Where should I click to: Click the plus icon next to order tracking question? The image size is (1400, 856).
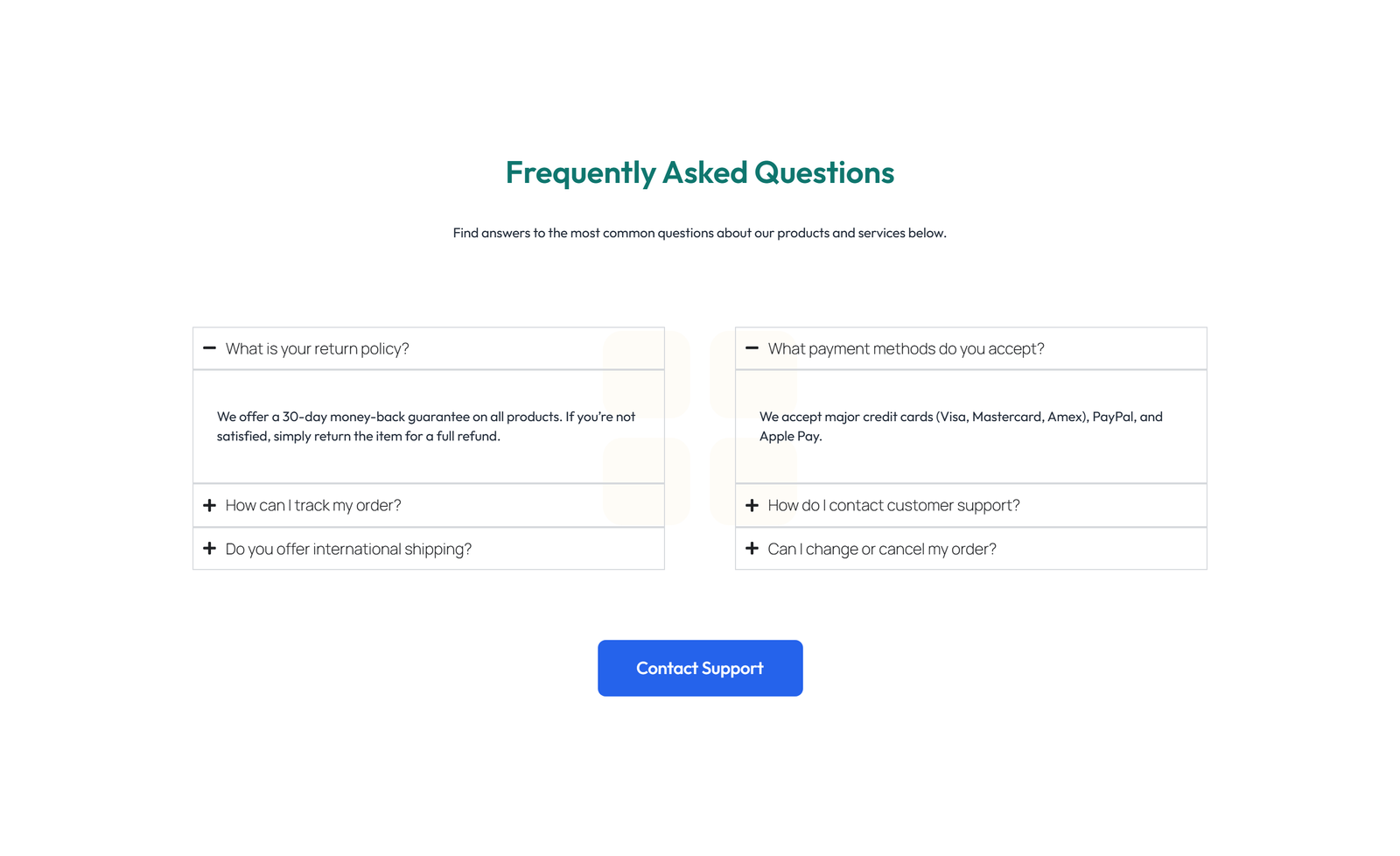(x=209, y=505)
